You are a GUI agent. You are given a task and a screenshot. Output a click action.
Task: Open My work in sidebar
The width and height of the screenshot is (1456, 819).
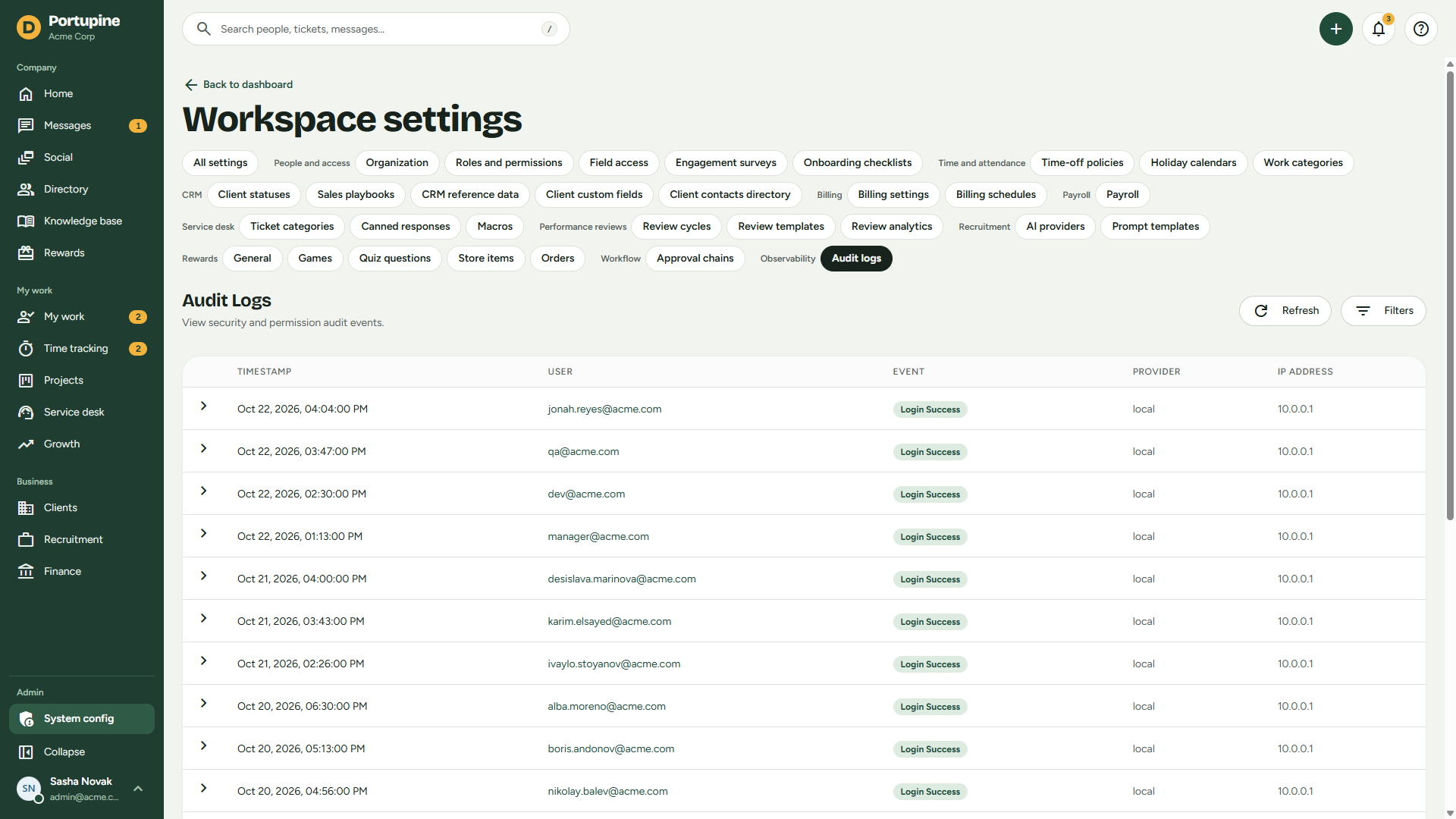(x=82, y=317)
